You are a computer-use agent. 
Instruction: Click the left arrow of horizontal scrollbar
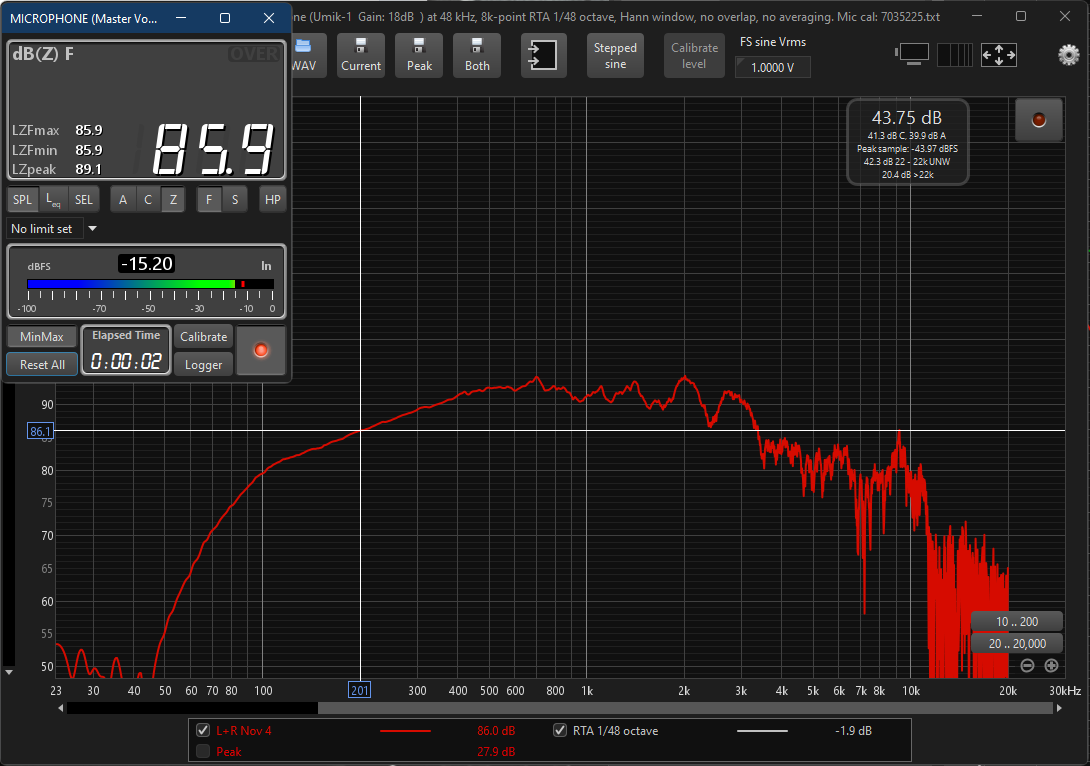pos(61,708)
